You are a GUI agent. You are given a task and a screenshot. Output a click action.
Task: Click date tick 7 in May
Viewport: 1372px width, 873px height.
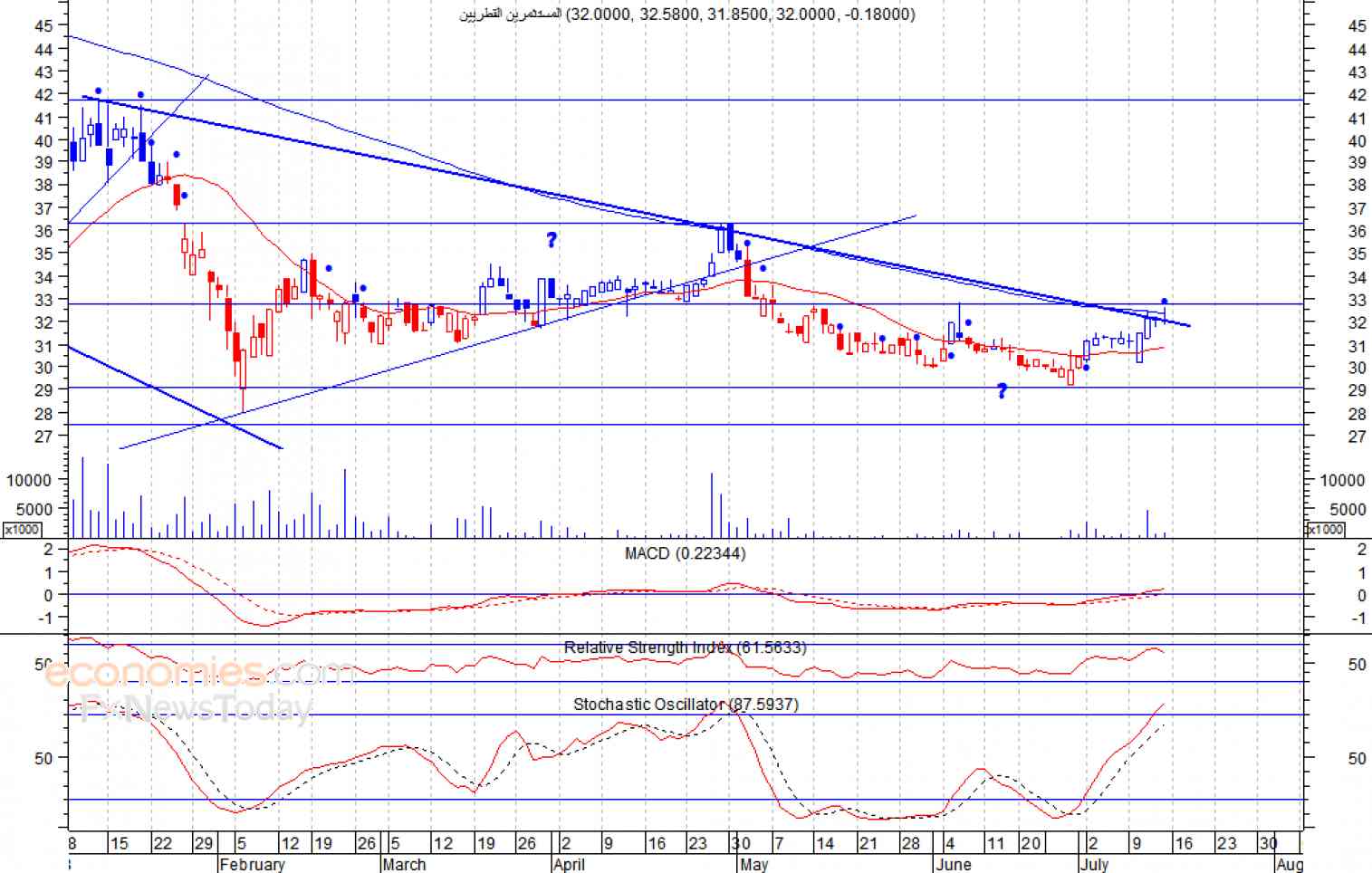pos(778,843)
